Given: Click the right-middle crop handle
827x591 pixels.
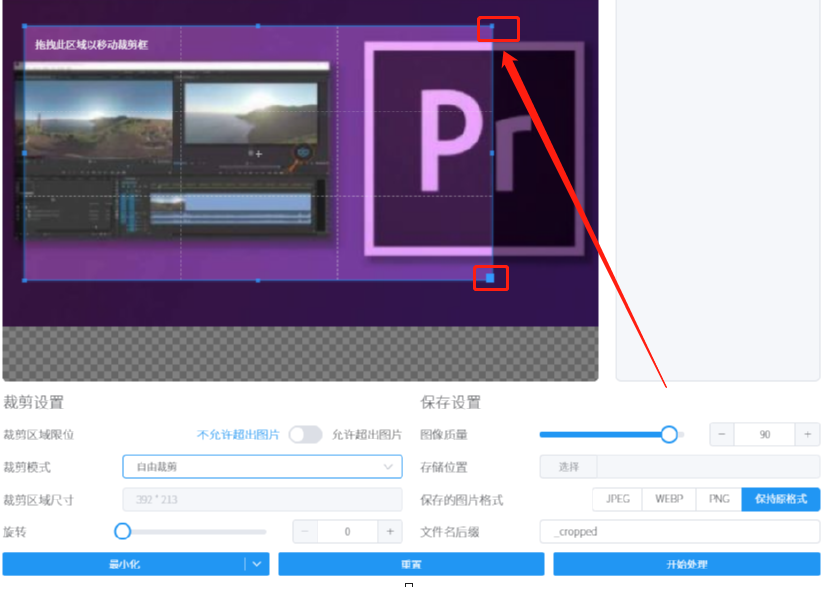Looking at the screenshot, I should pyautogui.click(x=492, y=153).
